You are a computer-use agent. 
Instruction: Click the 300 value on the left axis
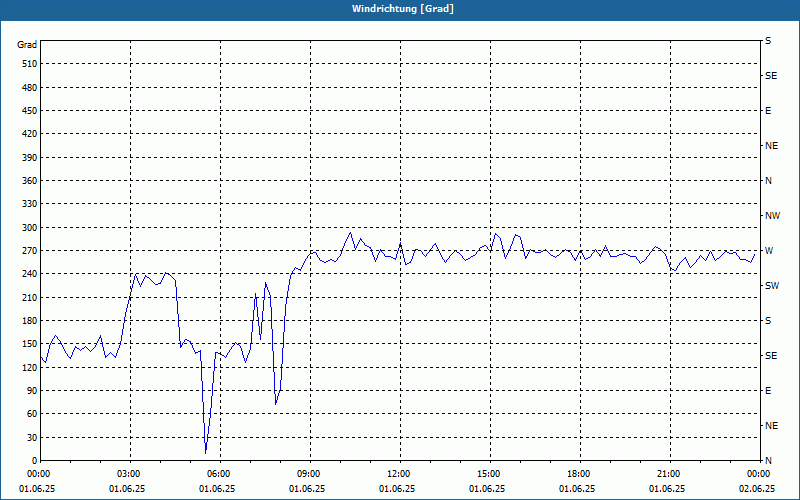coord(30,228)
